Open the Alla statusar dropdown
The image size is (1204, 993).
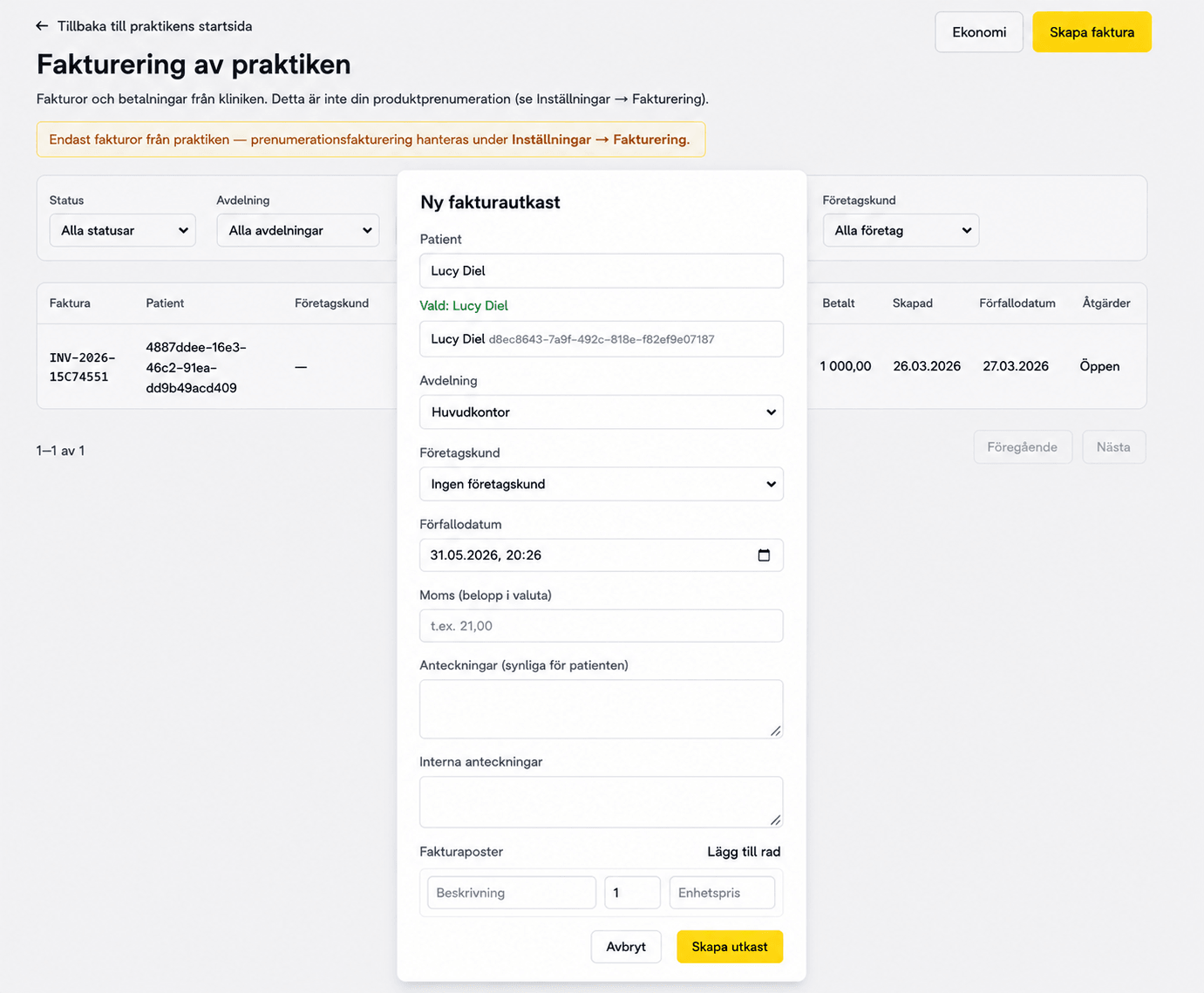pos(123,230)
